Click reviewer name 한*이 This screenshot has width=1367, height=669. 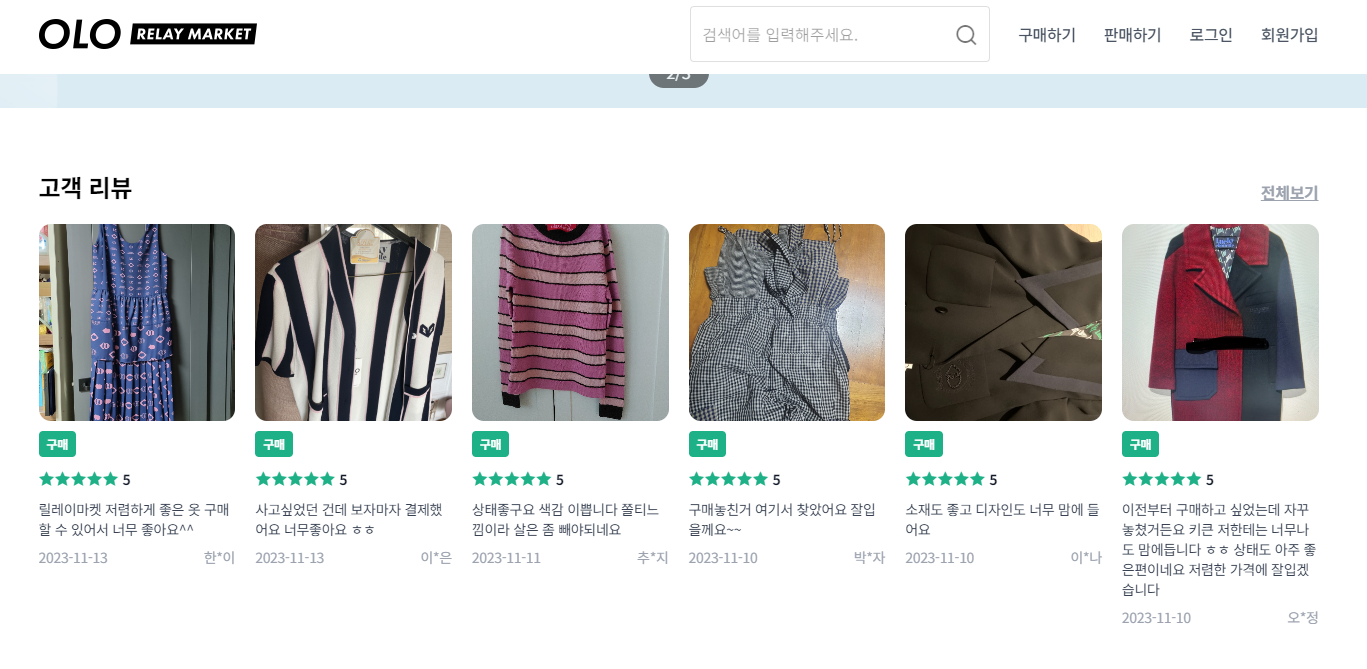(219, 557)
